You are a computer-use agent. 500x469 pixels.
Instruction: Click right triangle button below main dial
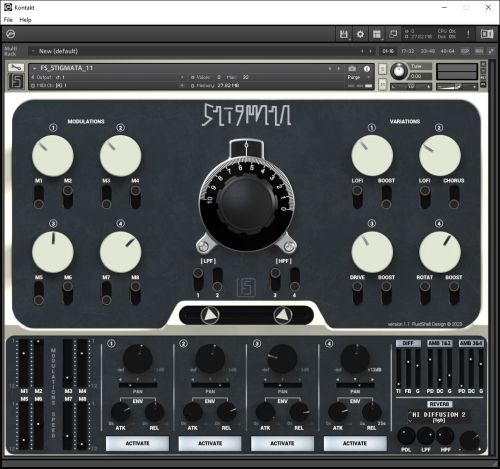coord(283,315)
